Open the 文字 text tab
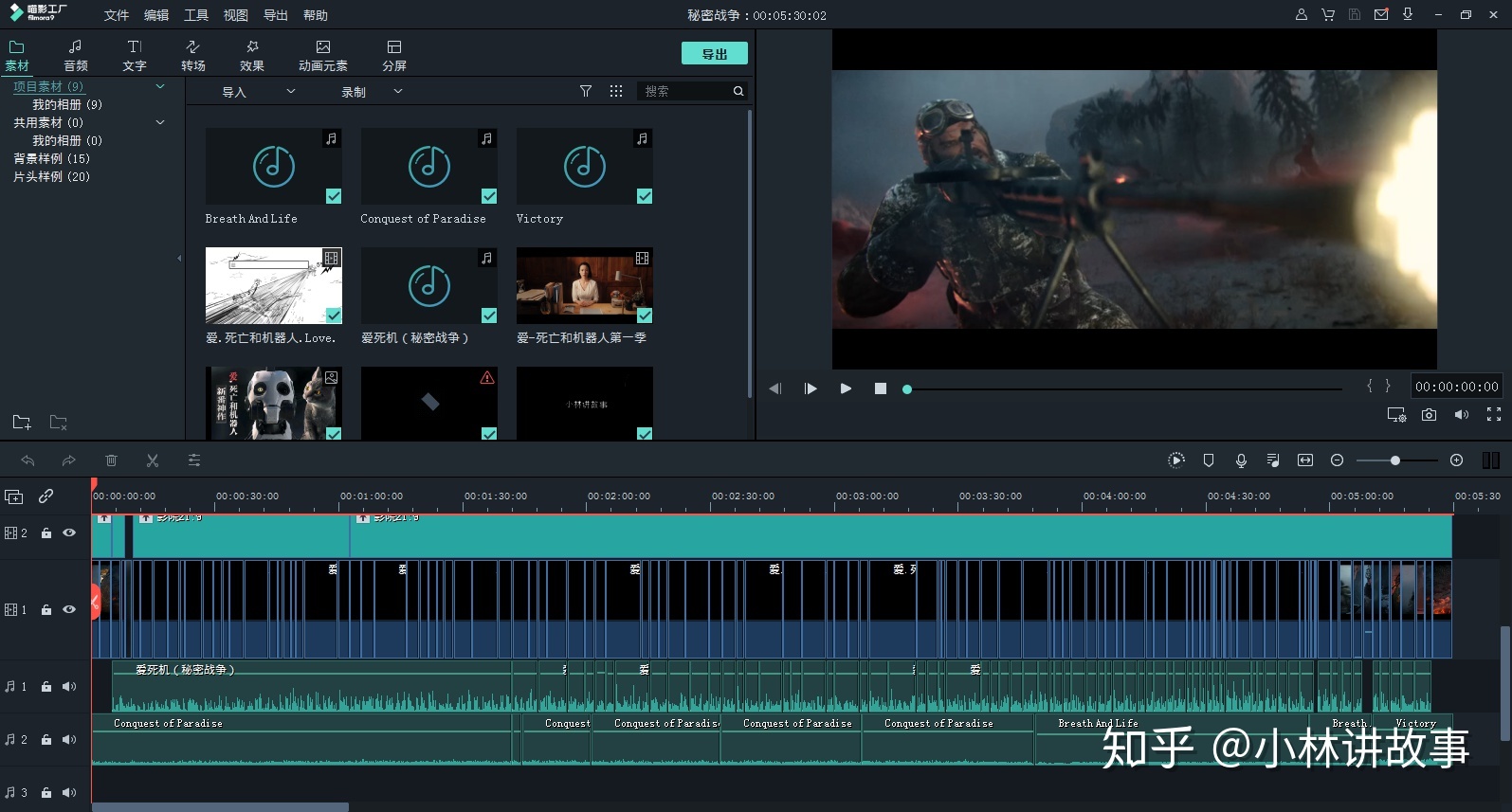Screen dimensions: 1512x812 click(135, 56)
